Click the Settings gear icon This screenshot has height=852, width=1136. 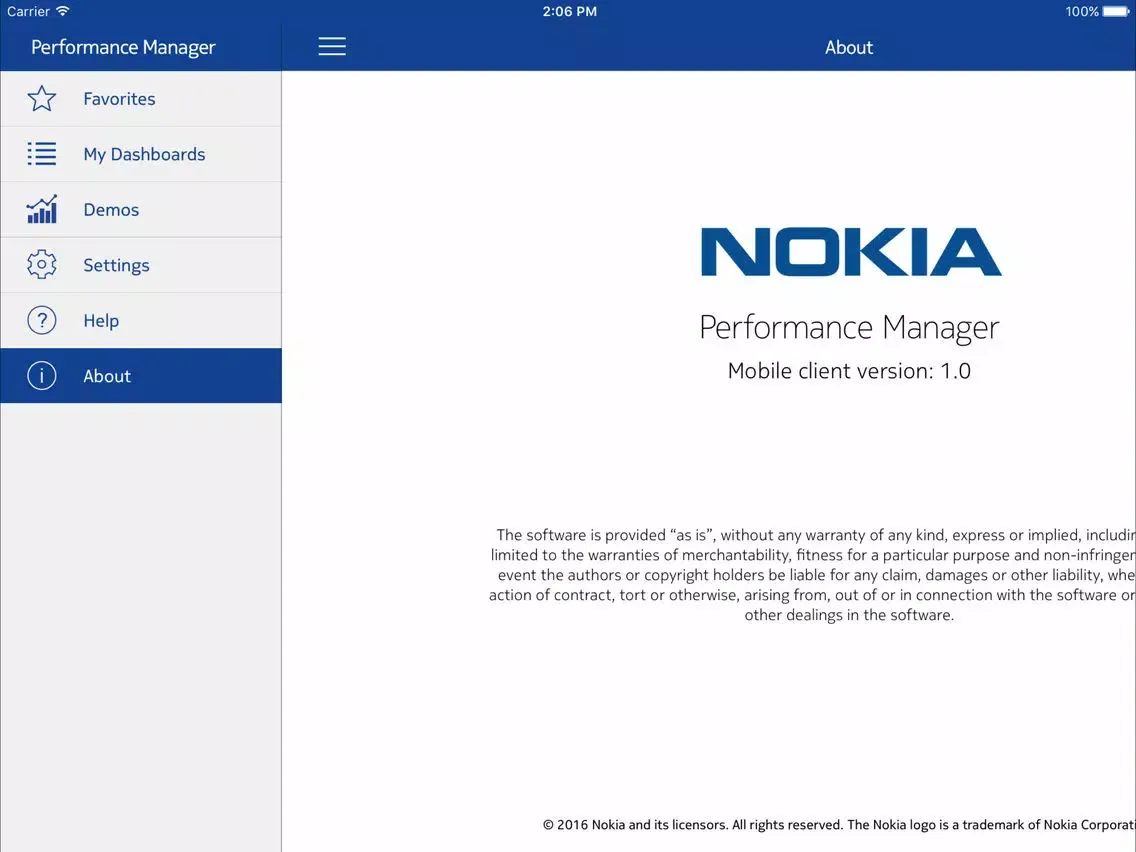tap(42, 265)
